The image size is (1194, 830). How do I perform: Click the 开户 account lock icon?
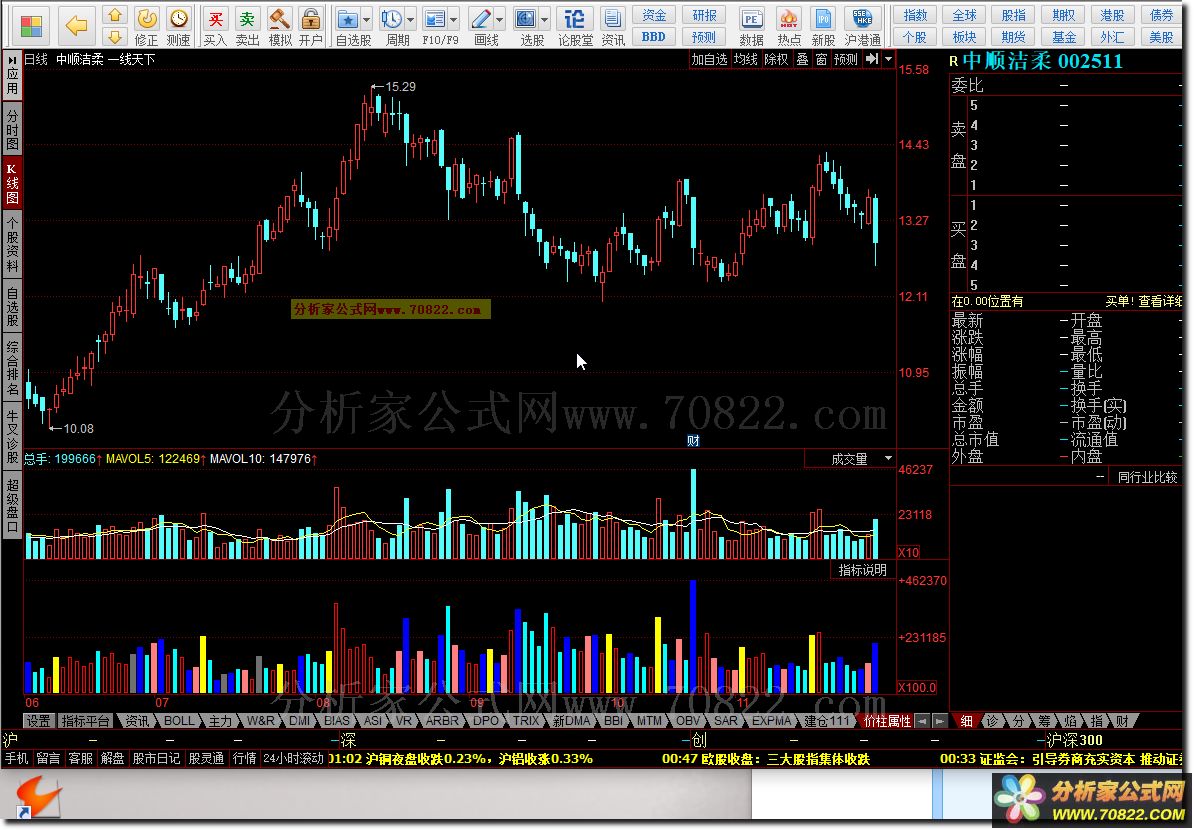point(310,27)
